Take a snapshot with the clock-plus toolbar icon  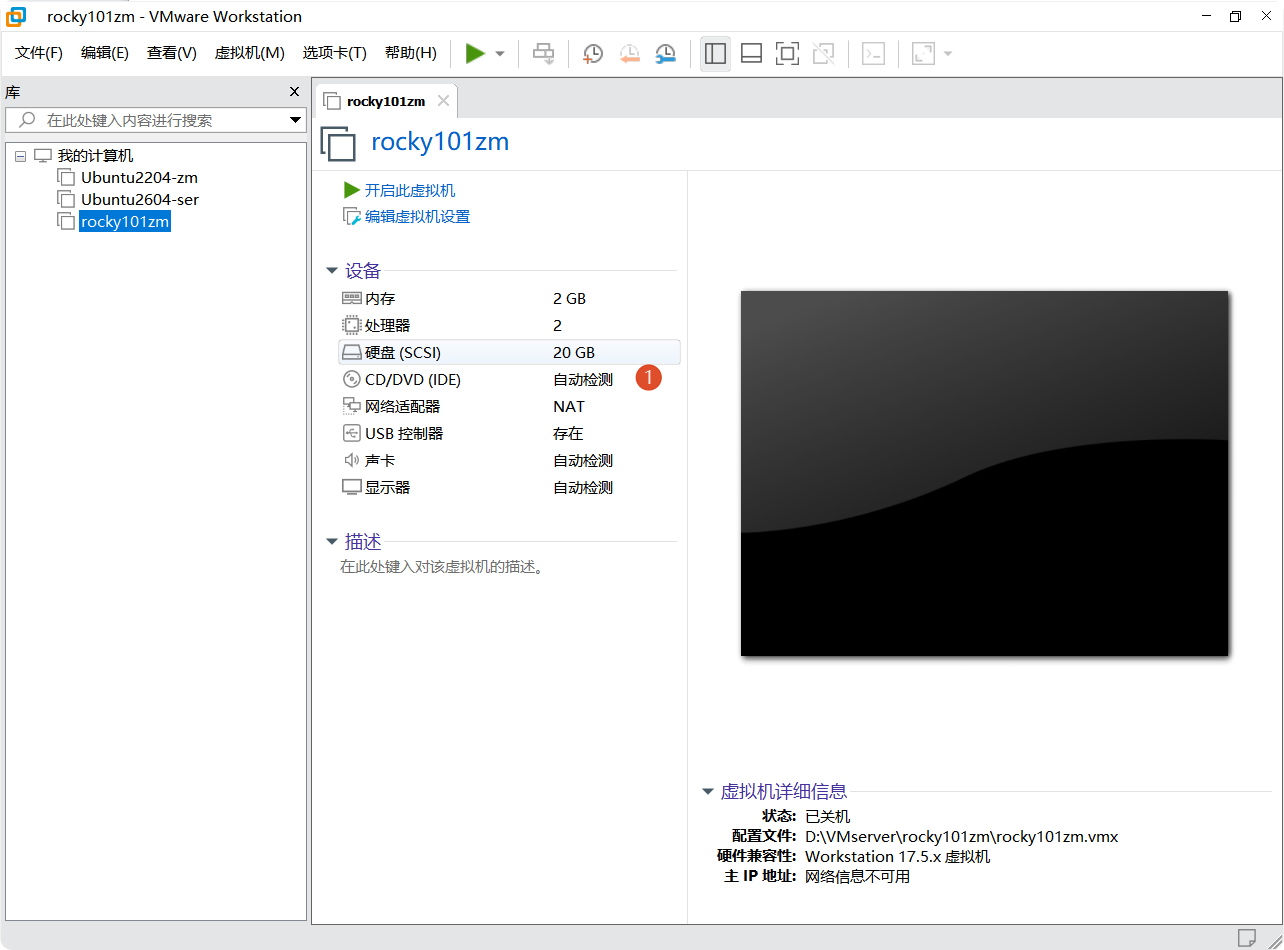tap(593, 53)
